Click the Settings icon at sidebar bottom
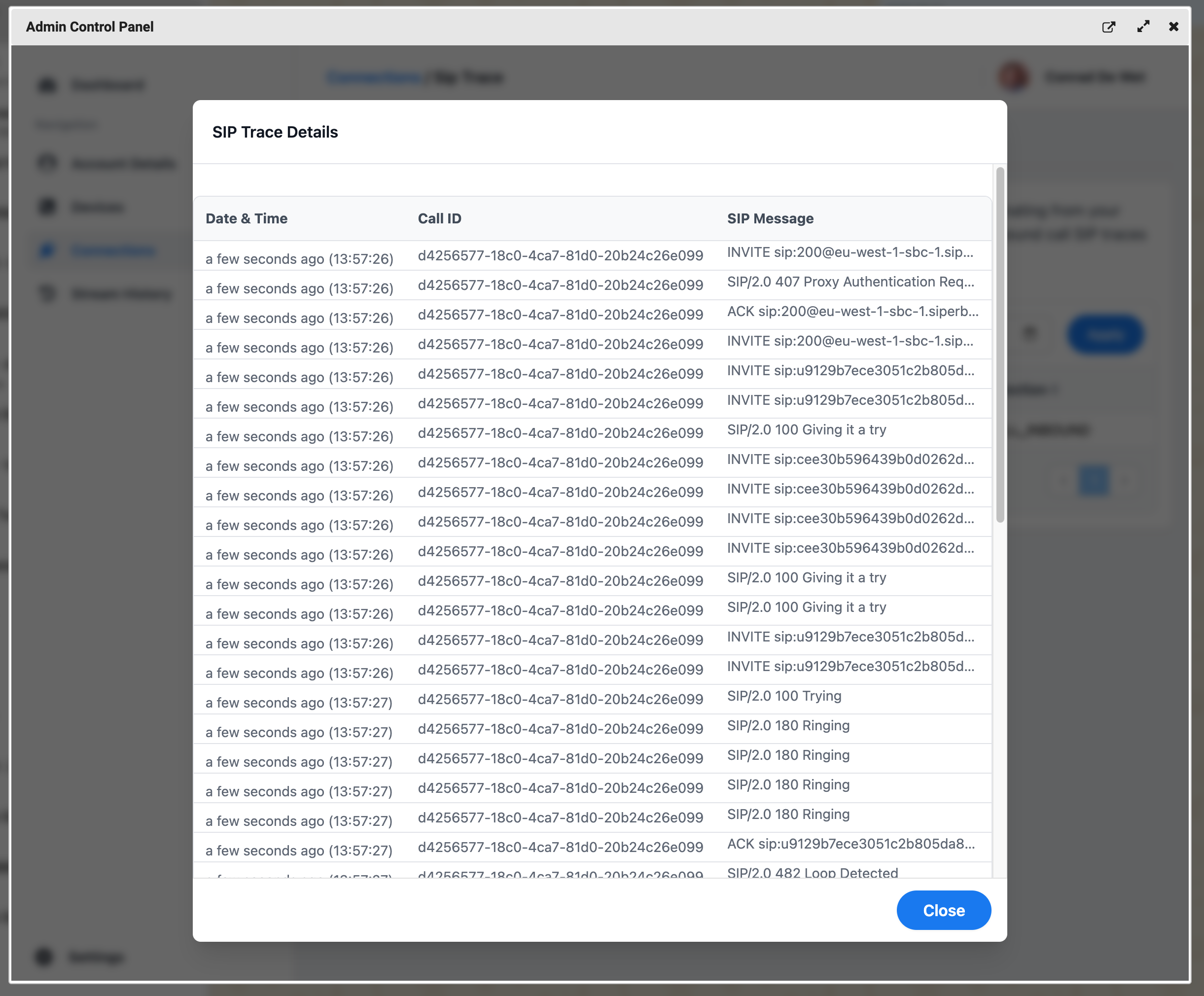1204x996 pixels. pos(44,957)
